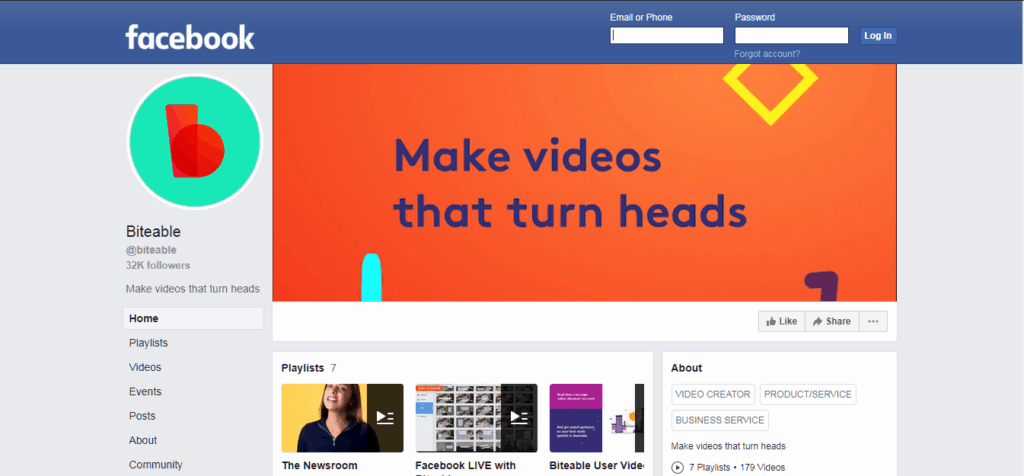Viewport: 1024px width, 476px height.
Task: Click 7 Playlists • 179 Videos text
Action: click(x=737, y=468)
